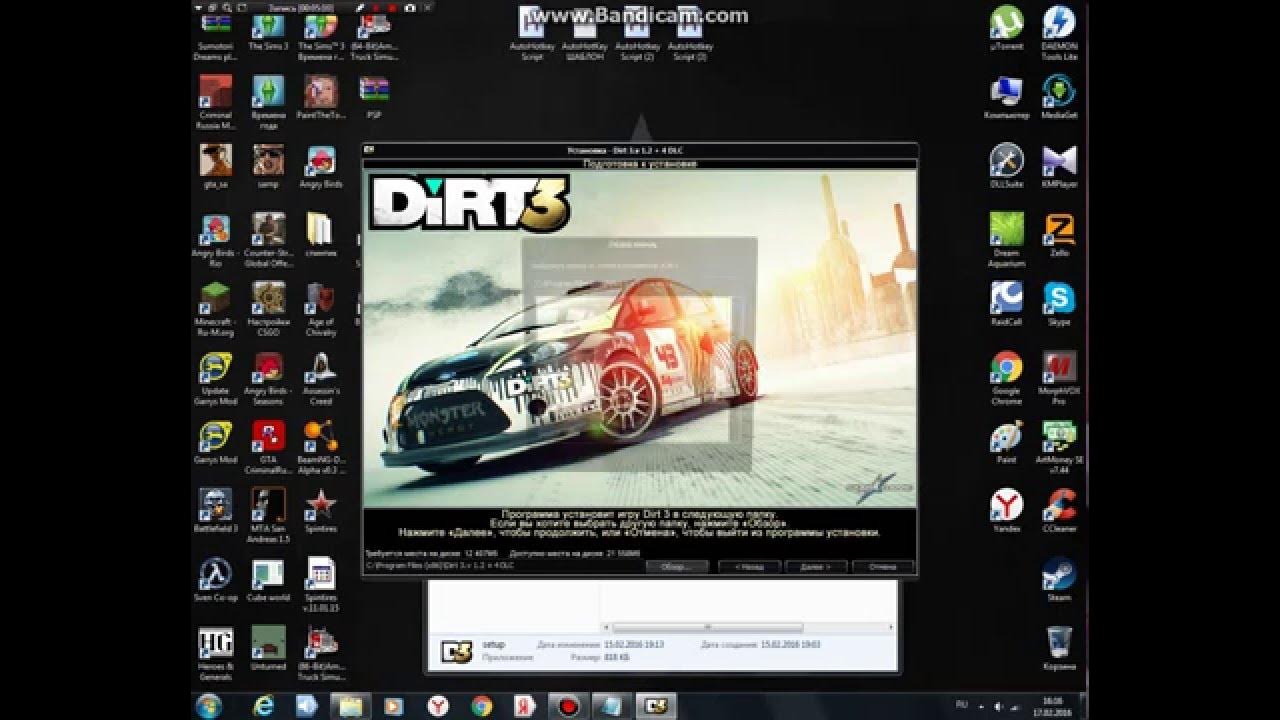This screenshot has height=720, width=1280.
Task: Open the Angry Birds Rio shortcut
Action: tap(216, 241)
